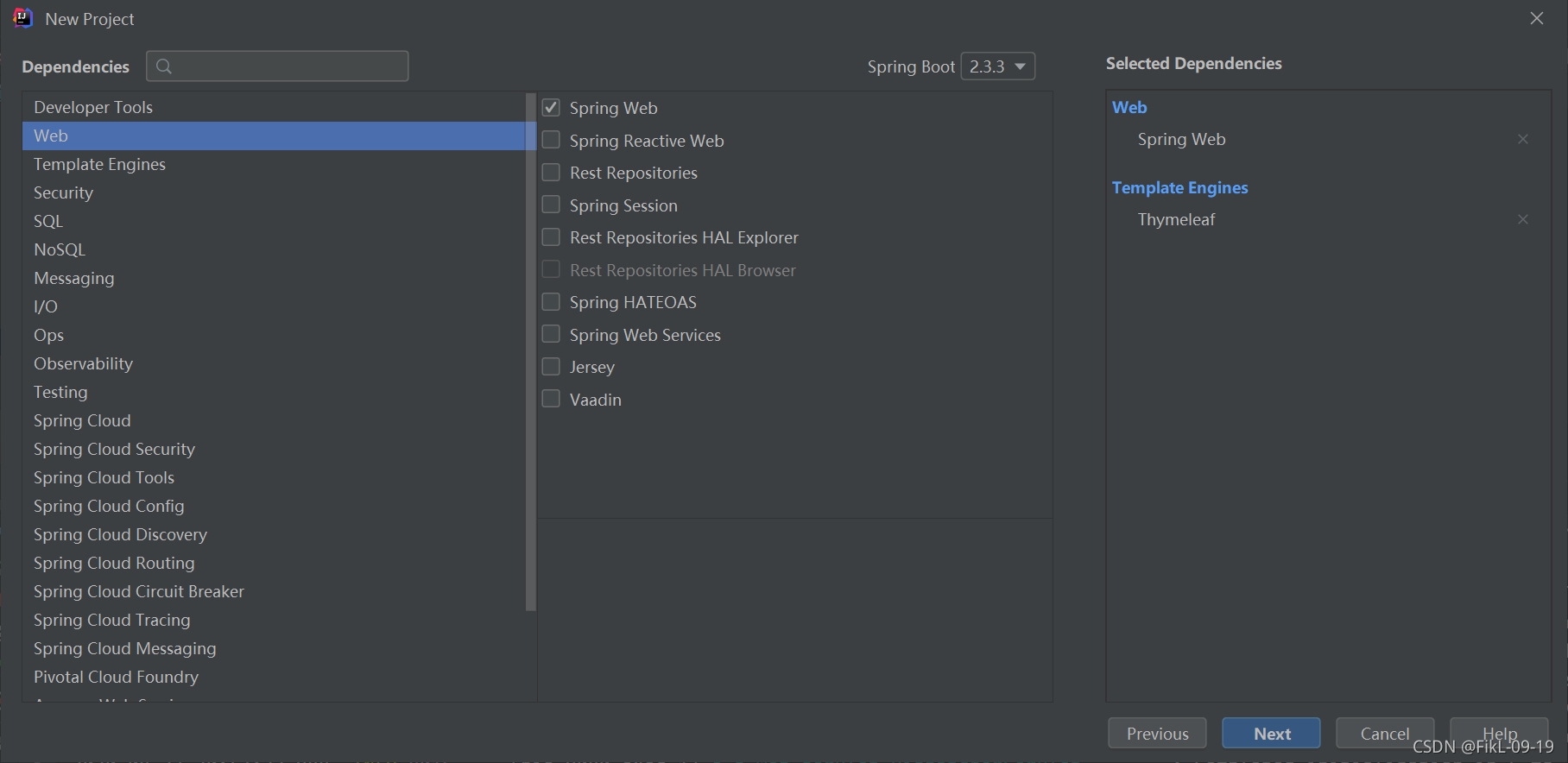This screenshot has height=763, width=1568.
Task: Enable the Jersey checkbox
Action: pyautogui.click(x=551, y=366)
